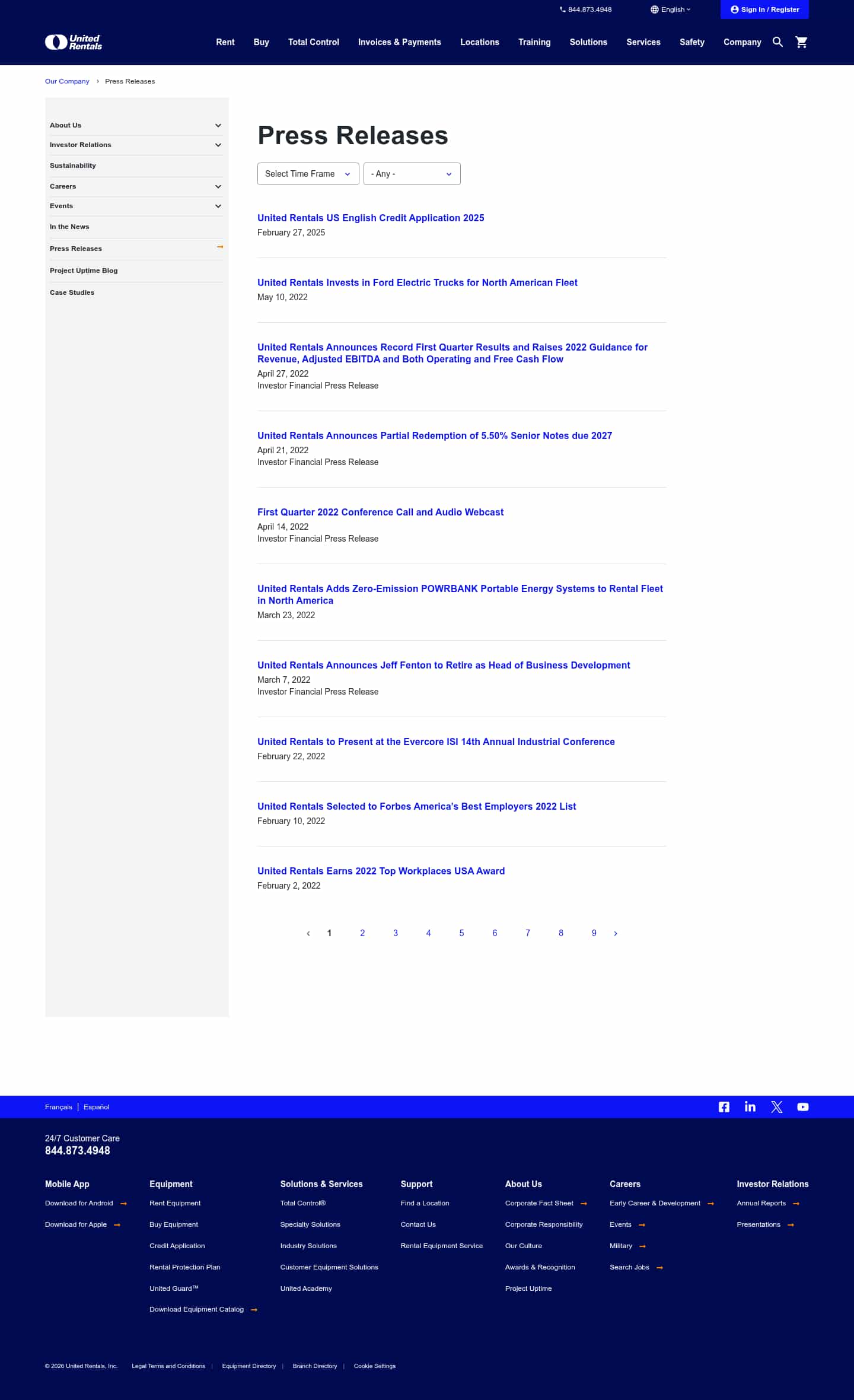Image resolution: width=854 pixels, height=1400 pixels.
Task: Click the arrow icon beside Corporate Fact Sheet
Action: [x=584, y=1204]
